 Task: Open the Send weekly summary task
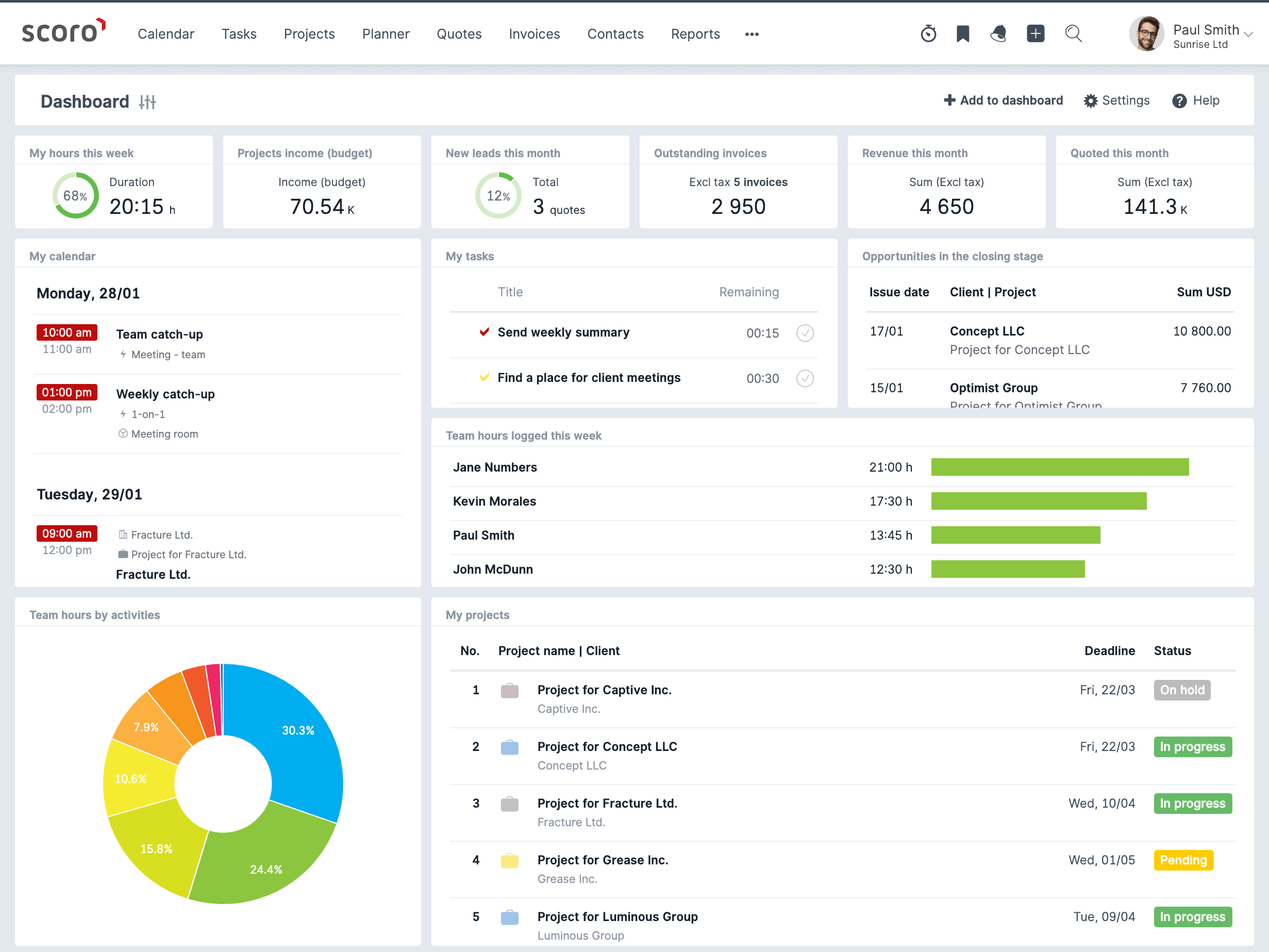click(563, 332)
